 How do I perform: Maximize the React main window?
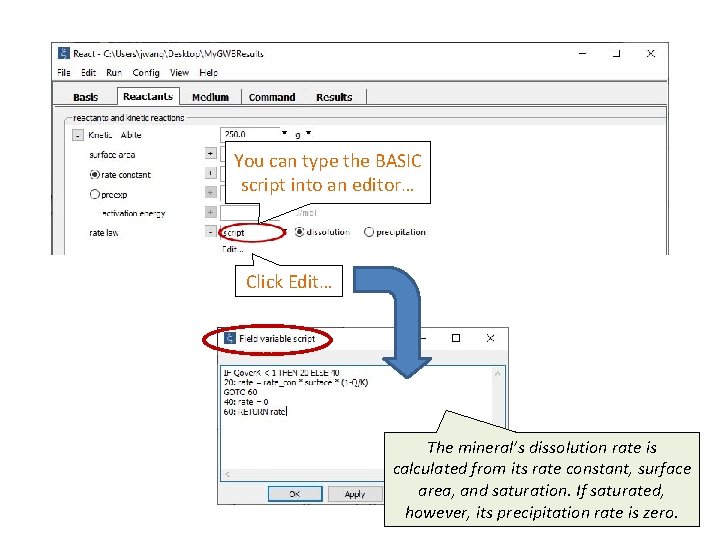pos(617,54)
